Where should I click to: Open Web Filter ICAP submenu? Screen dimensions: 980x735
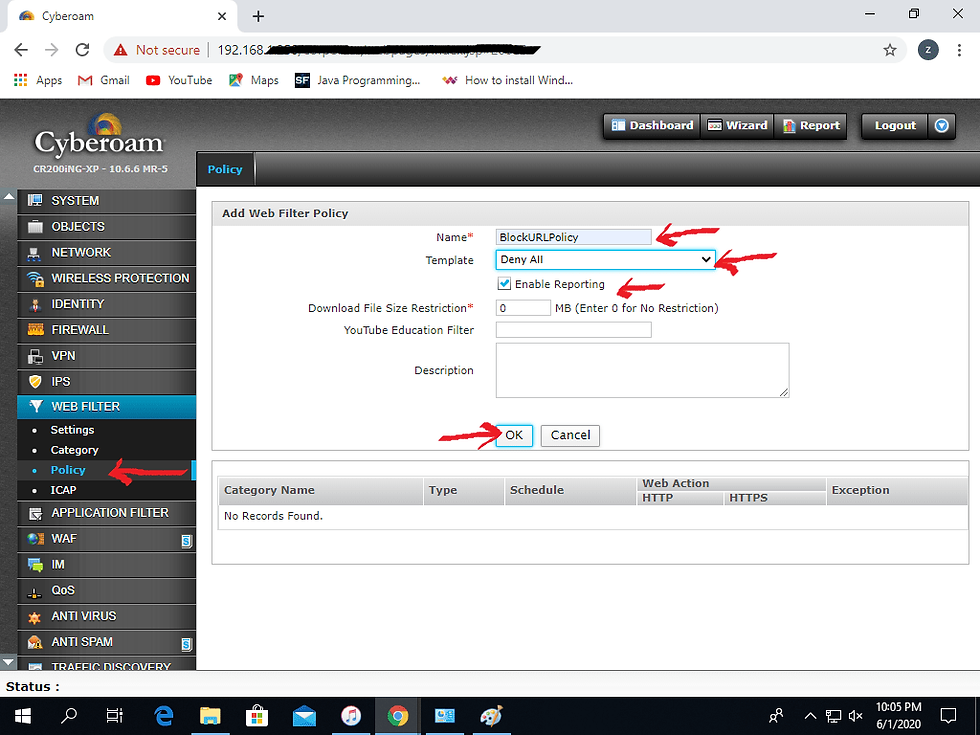[63, 490]
